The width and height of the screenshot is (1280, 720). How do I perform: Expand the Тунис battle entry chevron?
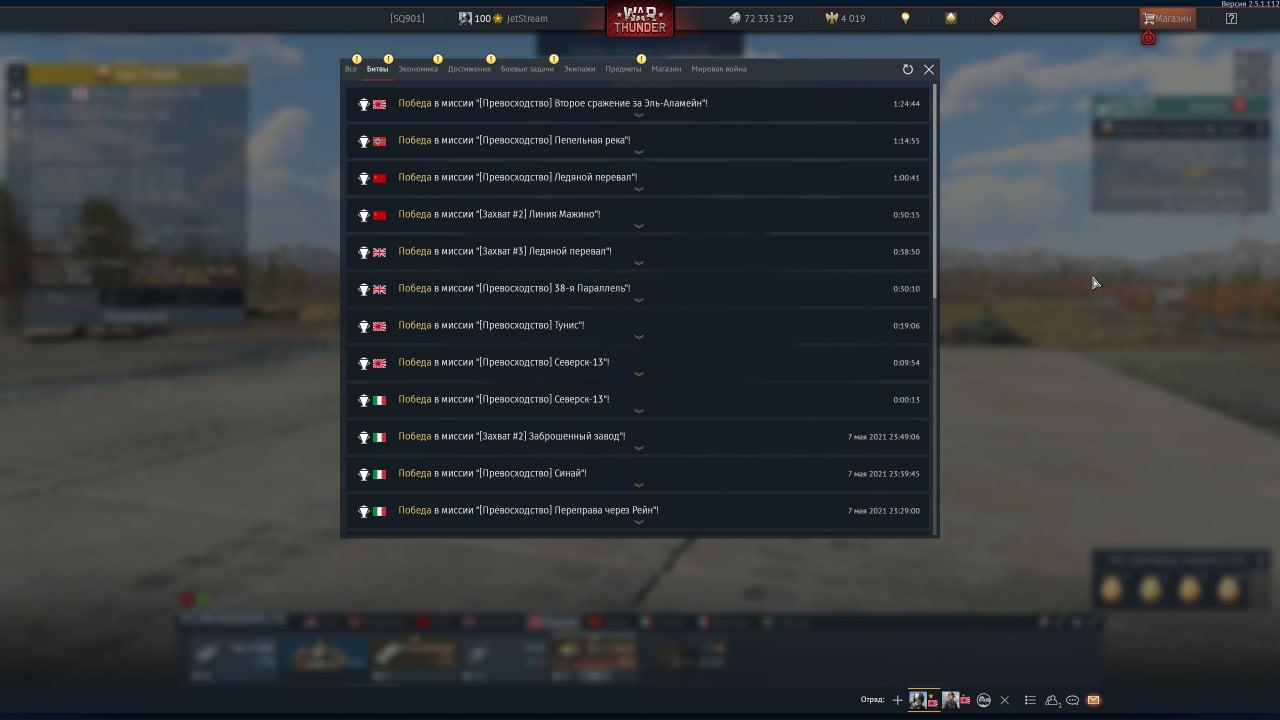[639, 337]
